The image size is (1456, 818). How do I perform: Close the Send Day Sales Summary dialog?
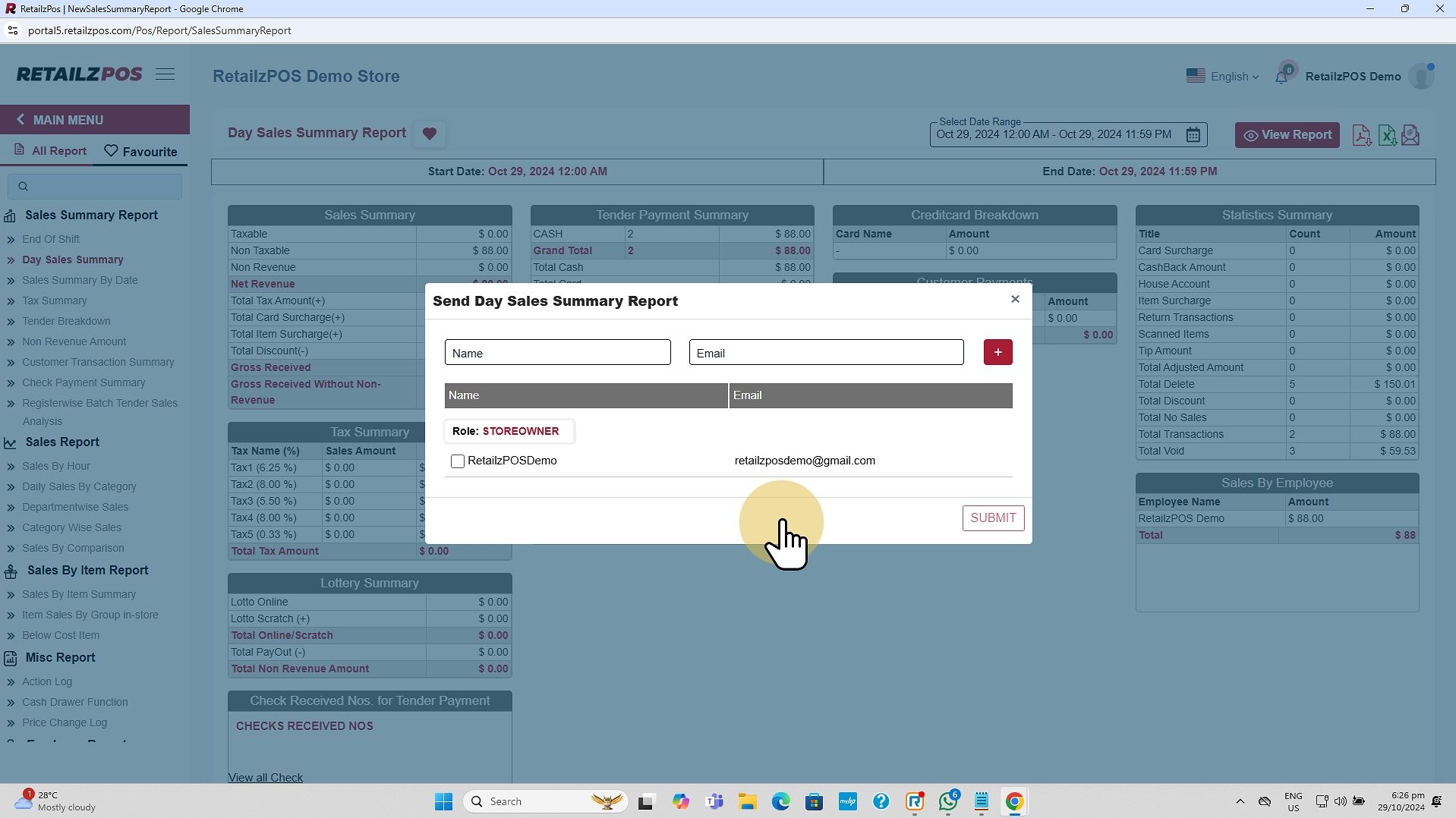coord(1015,299)
